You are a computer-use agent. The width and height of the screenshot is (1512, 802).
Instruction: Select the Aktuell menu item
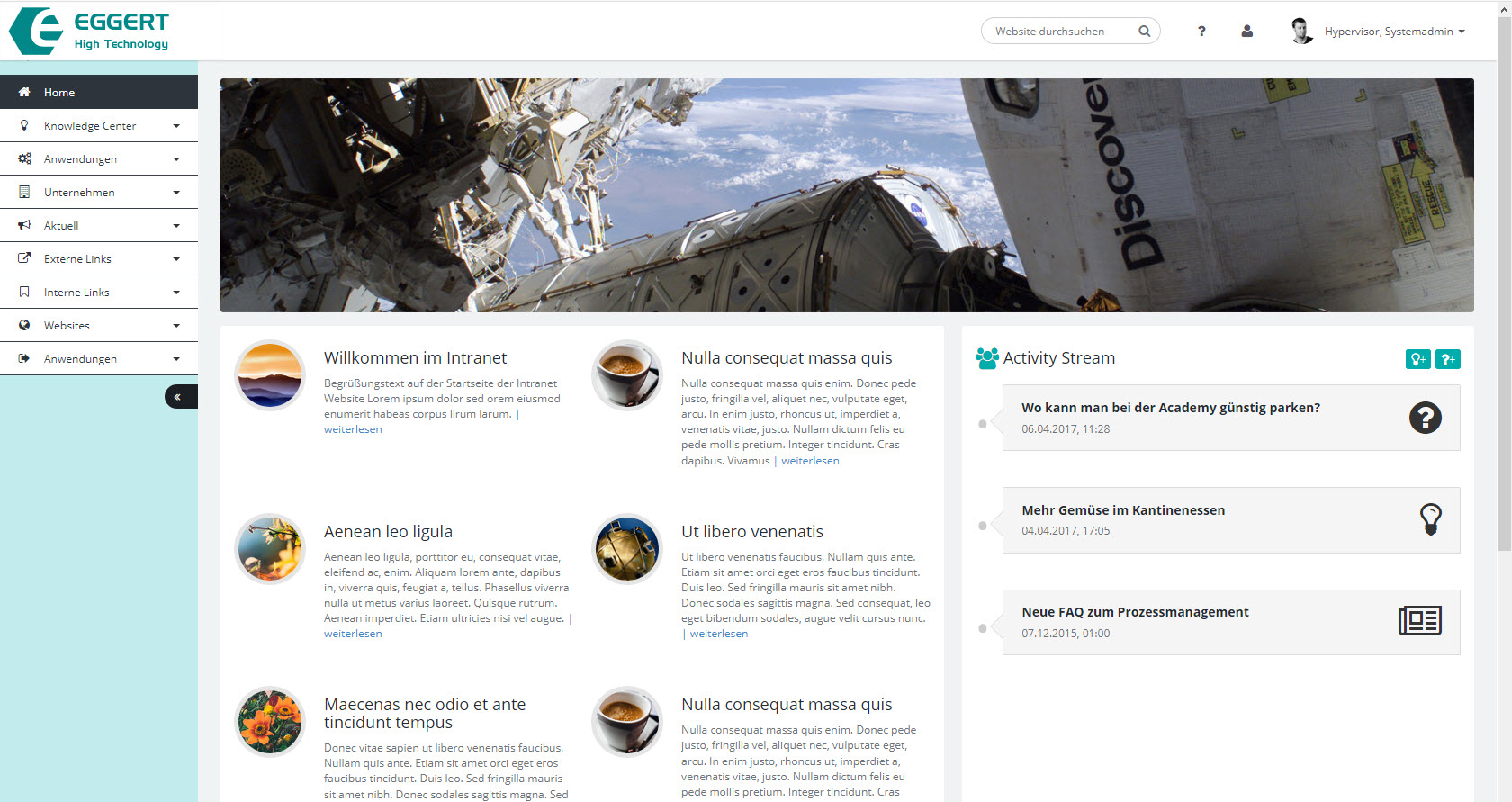click(61, 226)
